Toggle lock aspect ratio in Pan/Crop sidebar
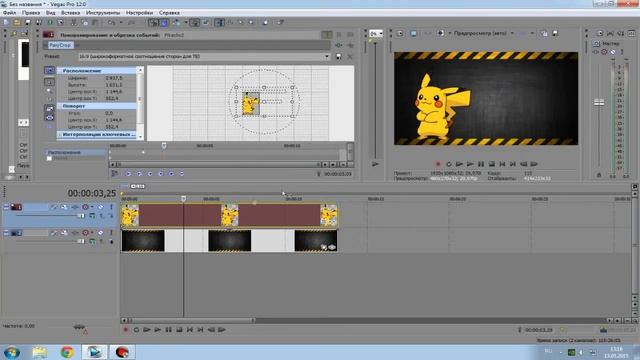The height and width of the screenshot is (360, 640). pyautogui.click(x=49, y=109)
